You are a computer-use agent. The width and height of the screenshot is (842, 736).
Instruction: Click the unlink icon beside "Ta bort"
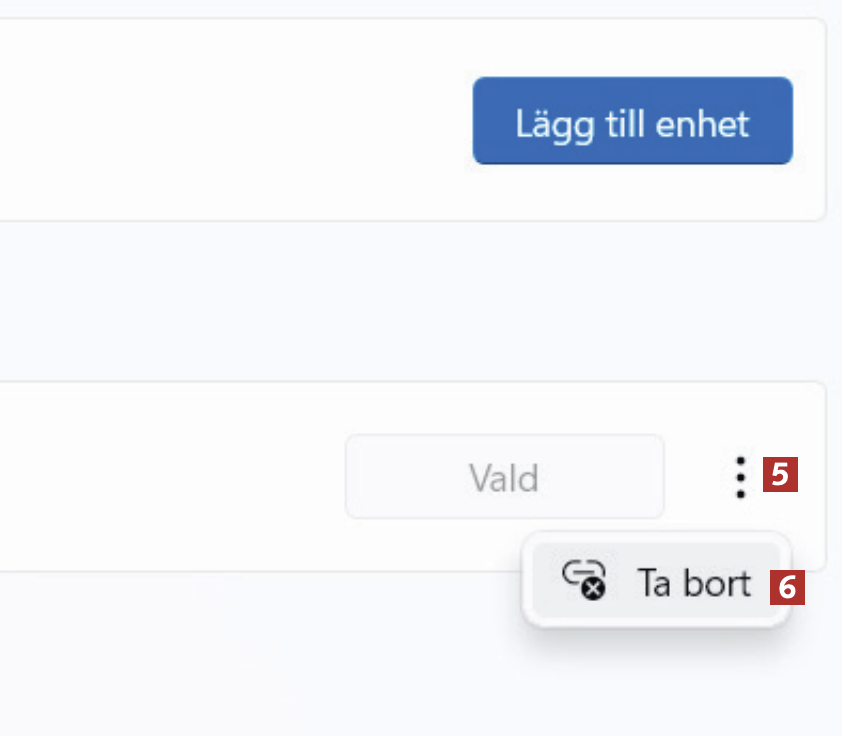coord(585,580)
